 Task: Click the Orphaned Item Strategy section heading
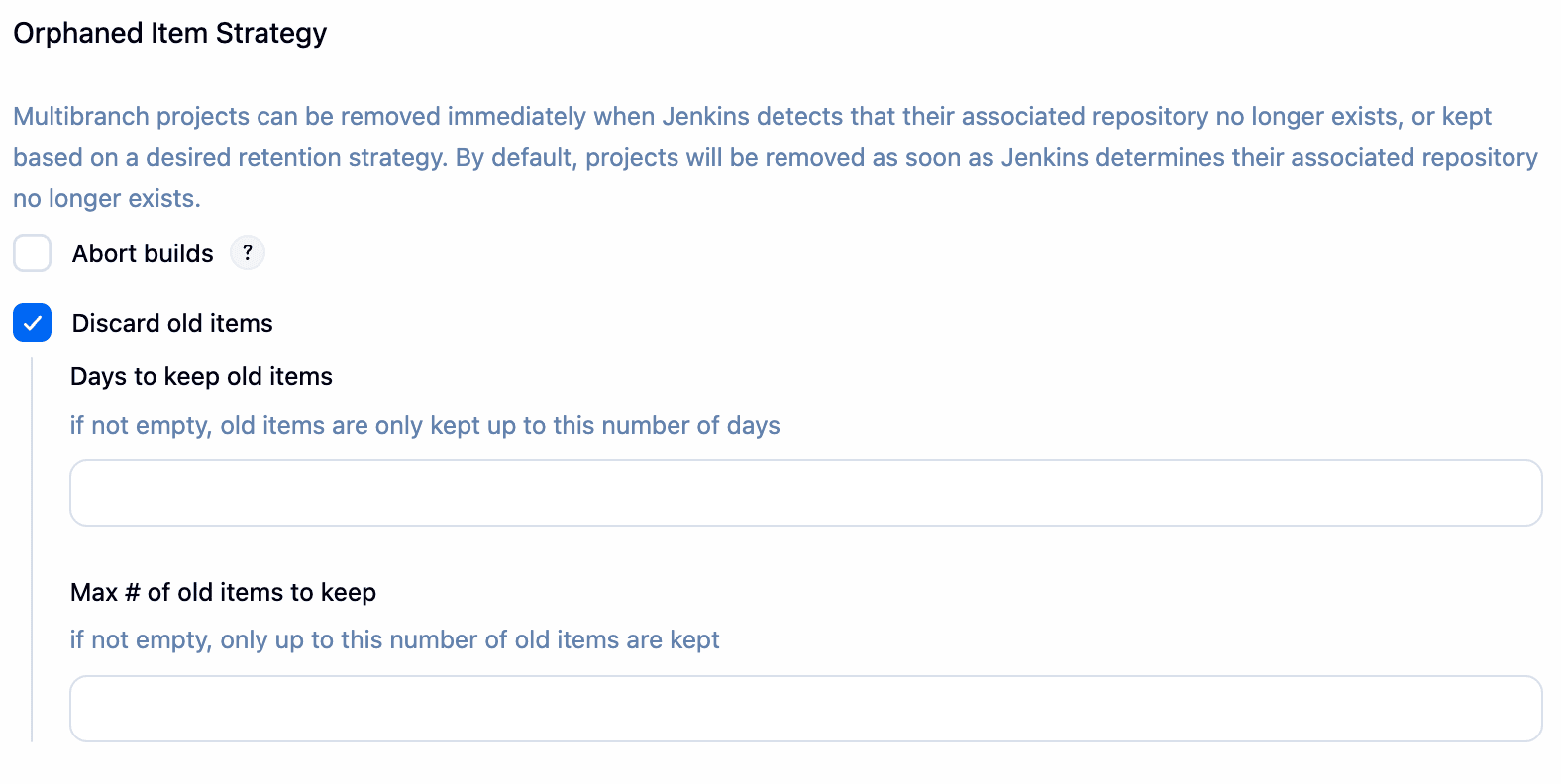(169, 33)
